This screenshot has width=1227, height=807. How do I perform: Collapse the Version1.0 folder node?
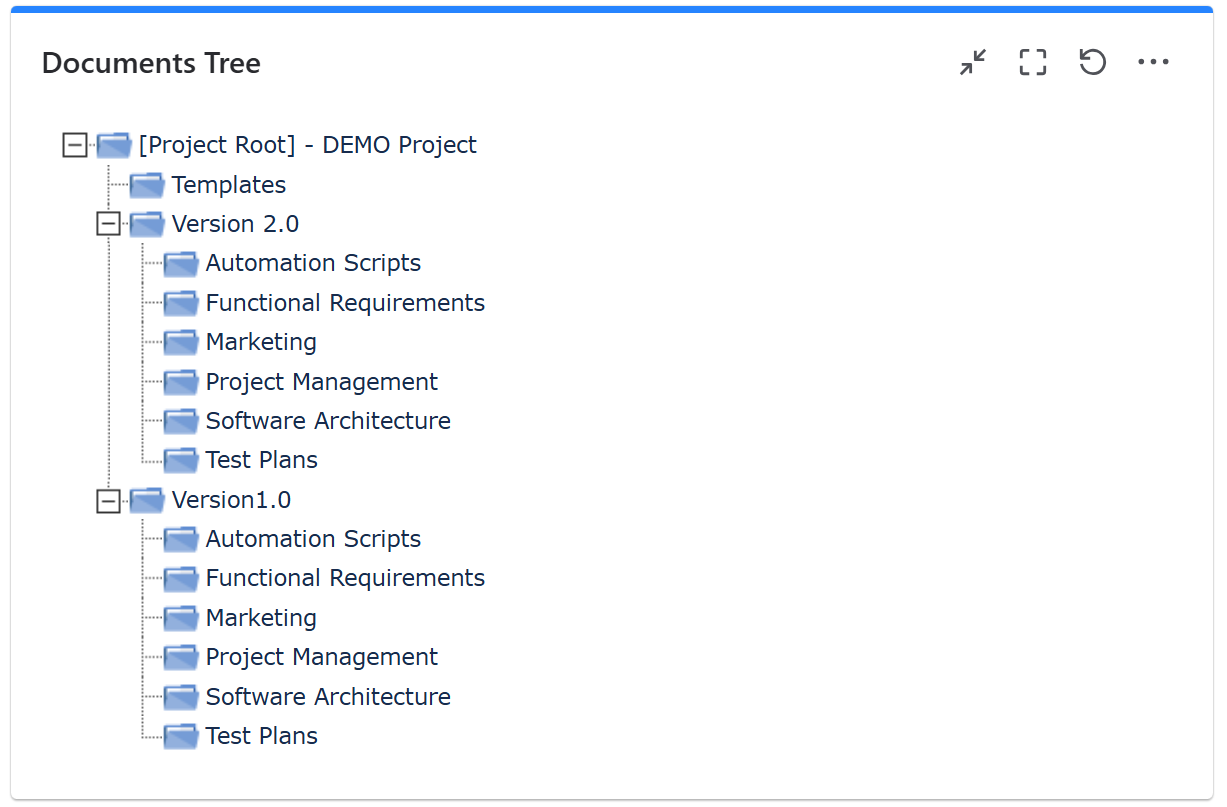[108, 500]
